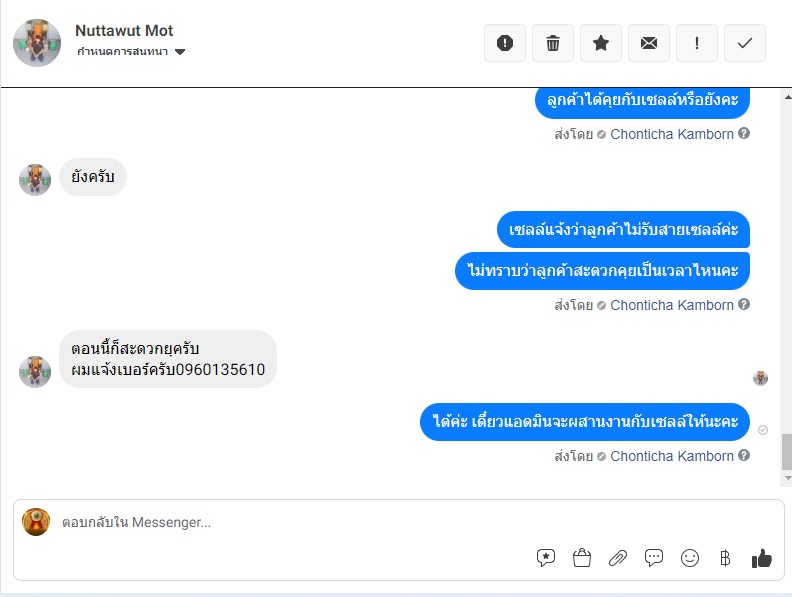
Task: Open quick reply chat bubble icon
Action: pos(654,558)
